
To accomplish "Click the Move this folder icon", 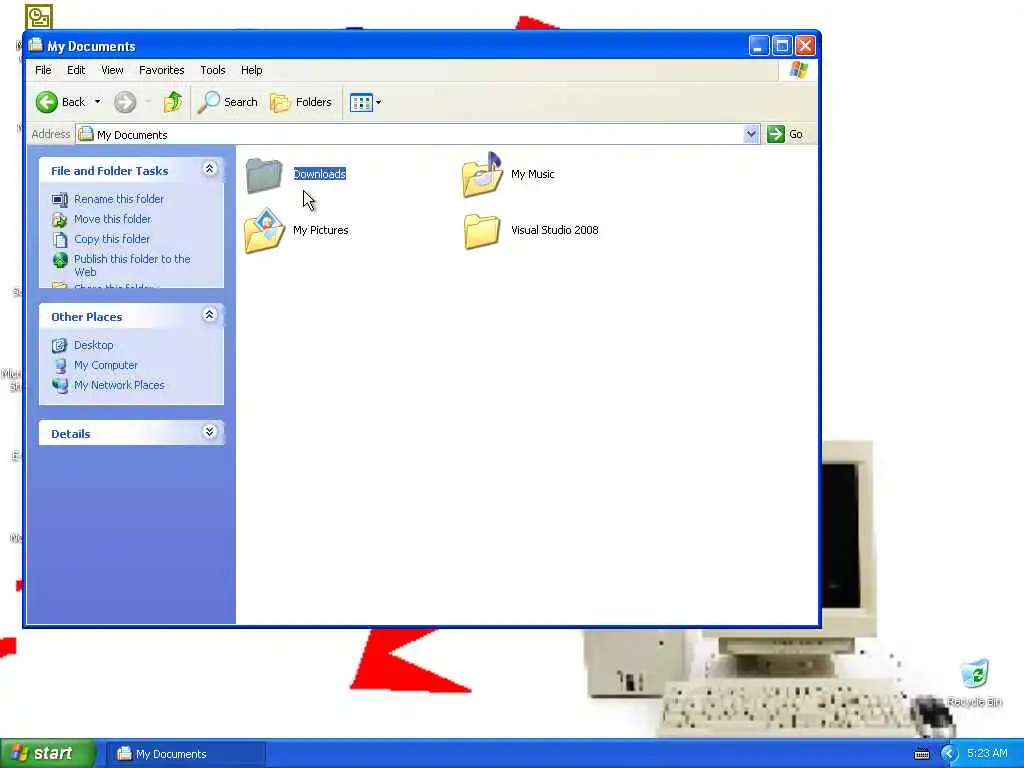I will pyautogui.click(x=59, y=219).
